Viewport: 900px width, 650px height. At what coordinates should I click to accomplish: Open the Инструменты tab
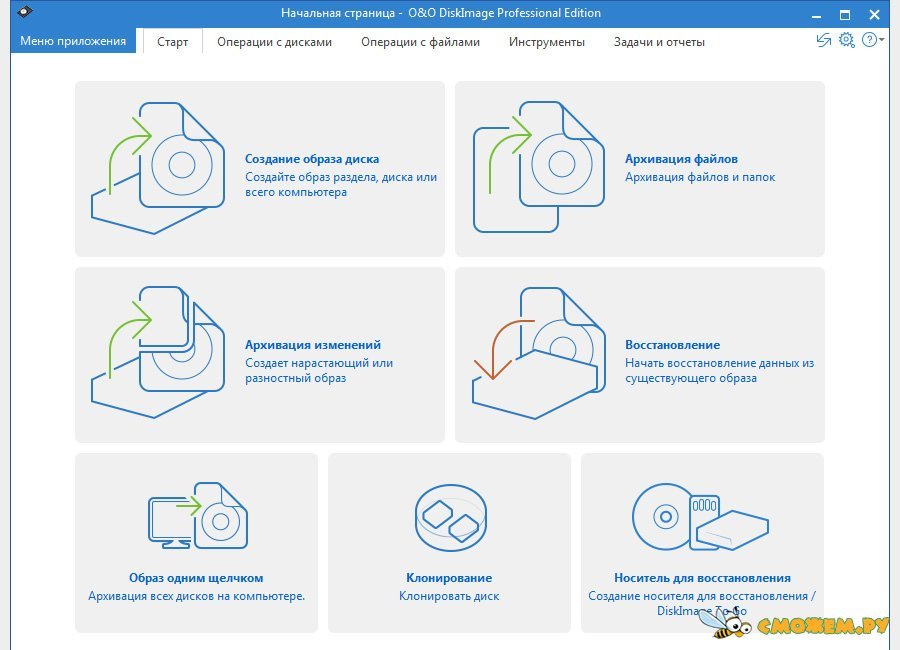pyautogui.click(x=546, y=42)
